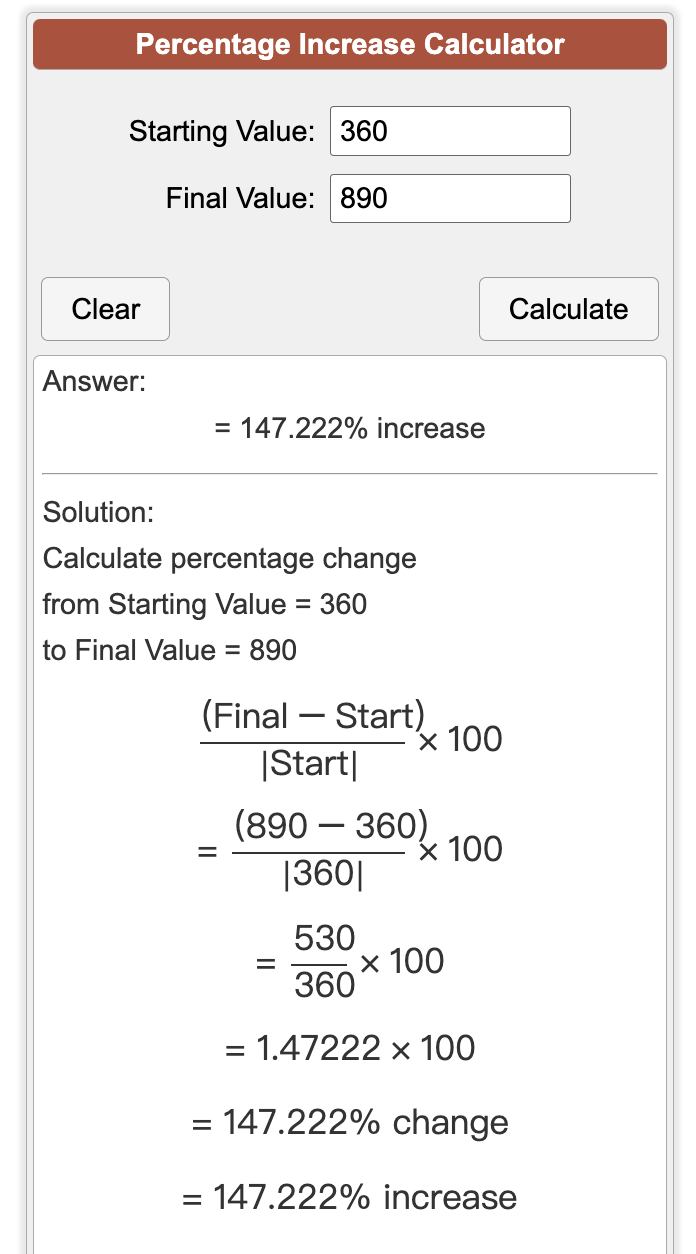Click the Clear button

point(105,309)
